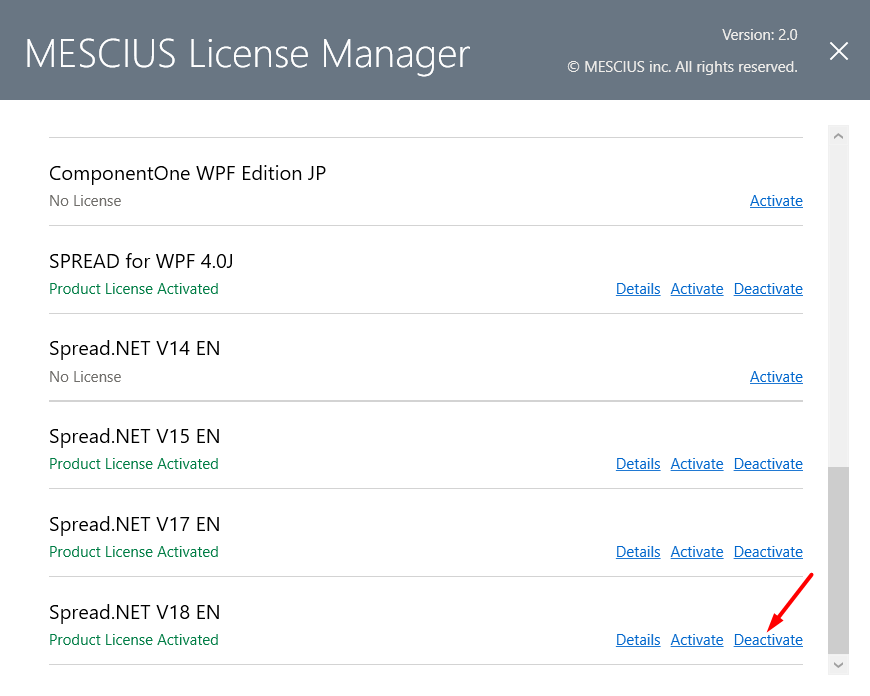The image size is (870, 696).
Task: Show Details for Spread.NET V17 EN
Action: click(x=638, y=552)
